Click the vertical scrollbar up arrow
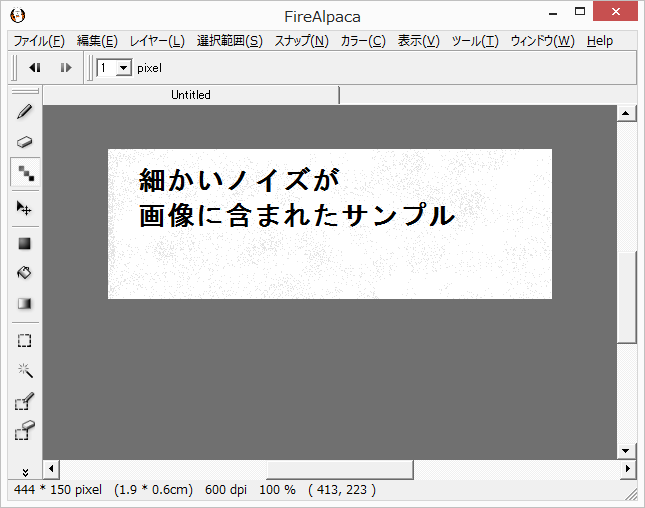The width and height of the screenshot is (645, 508). [x=626, y=113]
